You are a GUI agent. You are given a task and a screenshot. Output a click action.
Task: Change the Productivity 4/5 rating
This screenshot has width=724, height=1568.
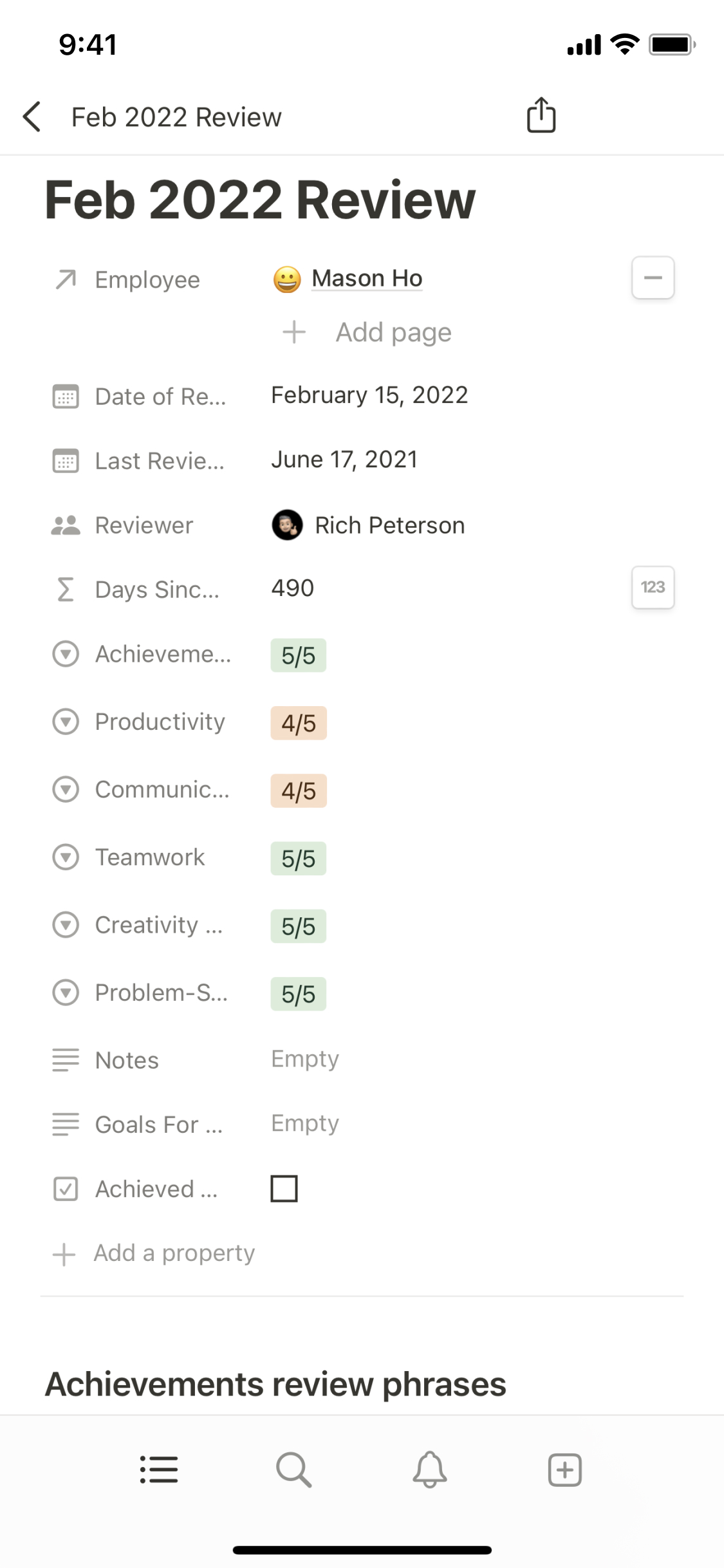click(298, 723)
